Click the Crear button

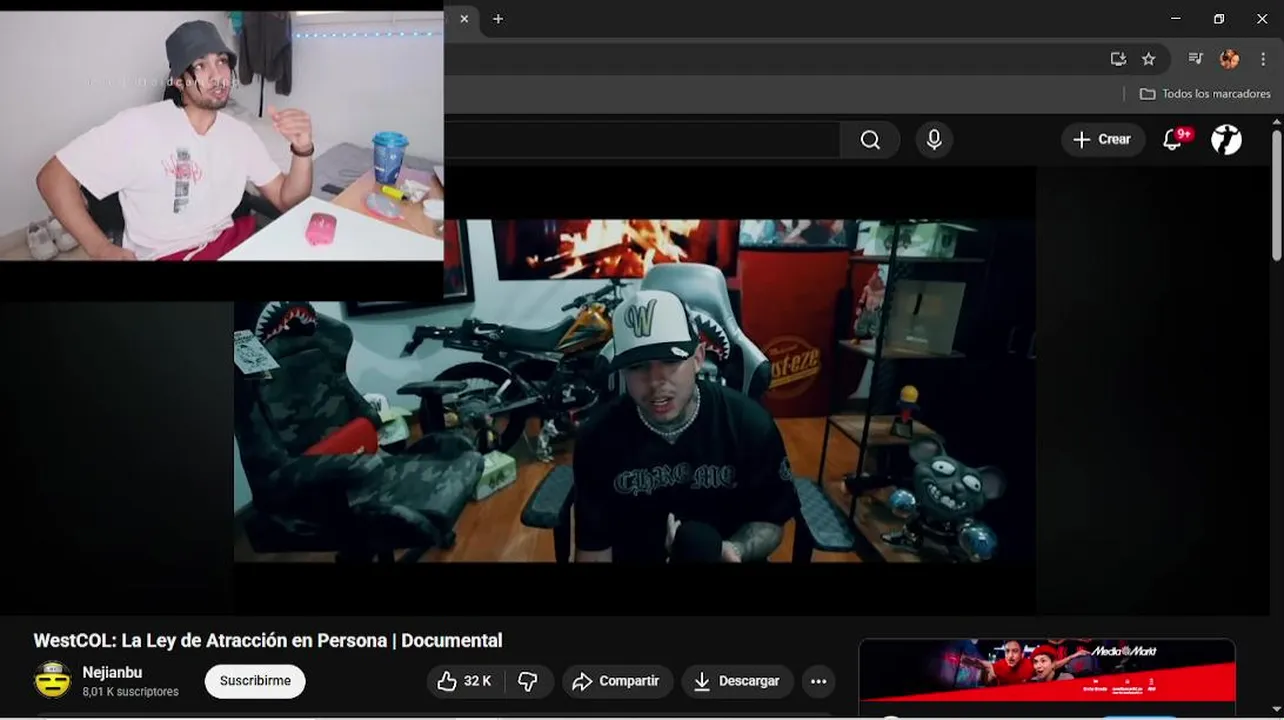click(1103, 140)
